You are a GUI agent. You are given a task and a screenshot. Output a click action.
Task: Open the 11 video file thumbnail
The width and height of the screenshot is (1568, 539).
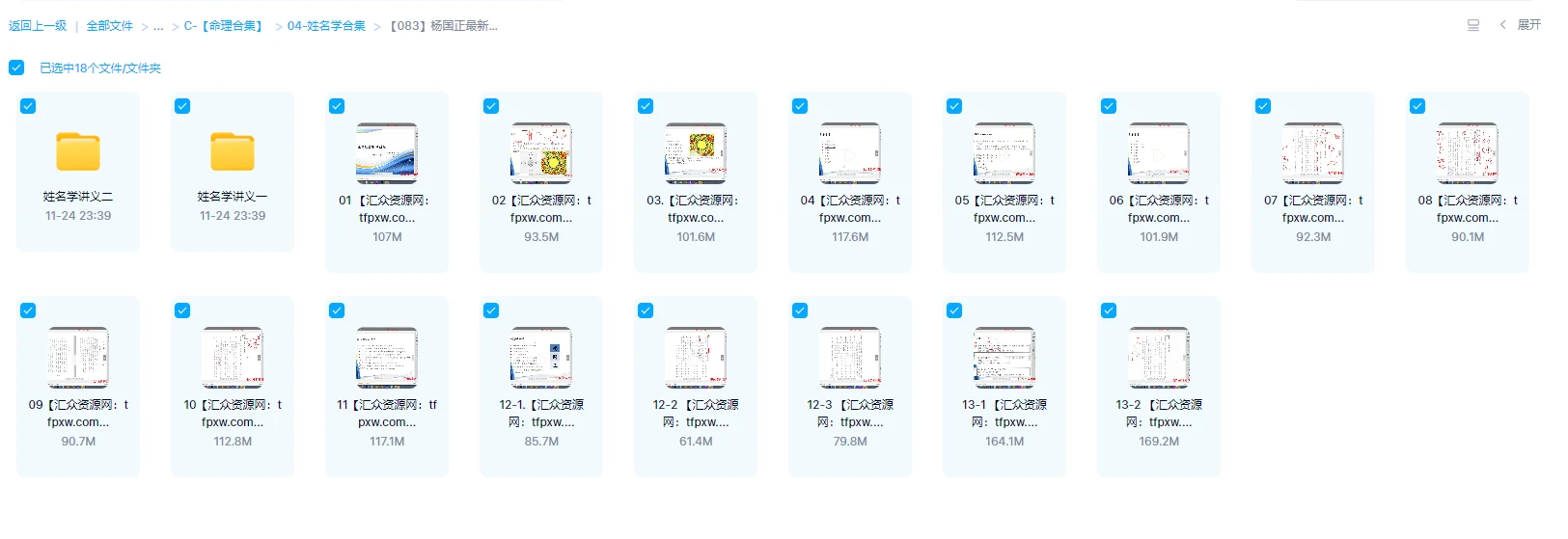click(x=387, y=358)
